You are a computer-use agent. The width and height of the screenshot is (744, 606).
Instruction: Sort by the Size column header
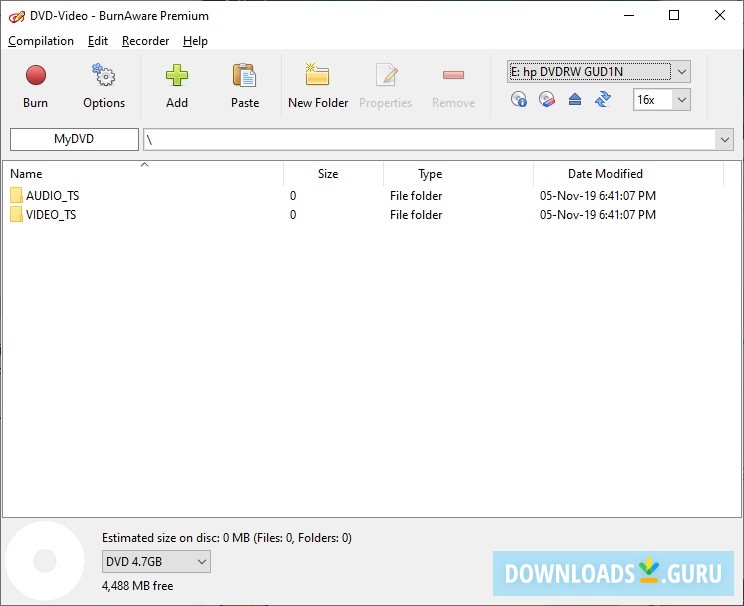coord(334,174)
